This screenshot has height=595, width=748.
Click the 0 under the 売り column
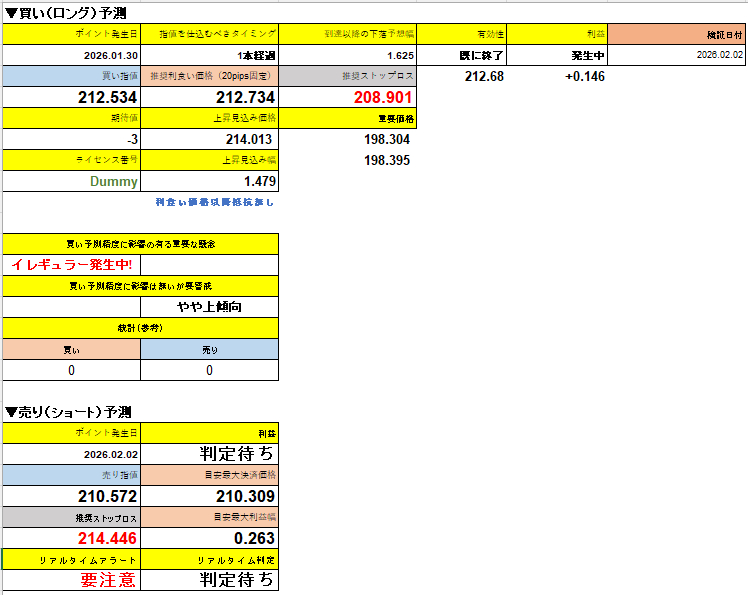coord(209,370)
